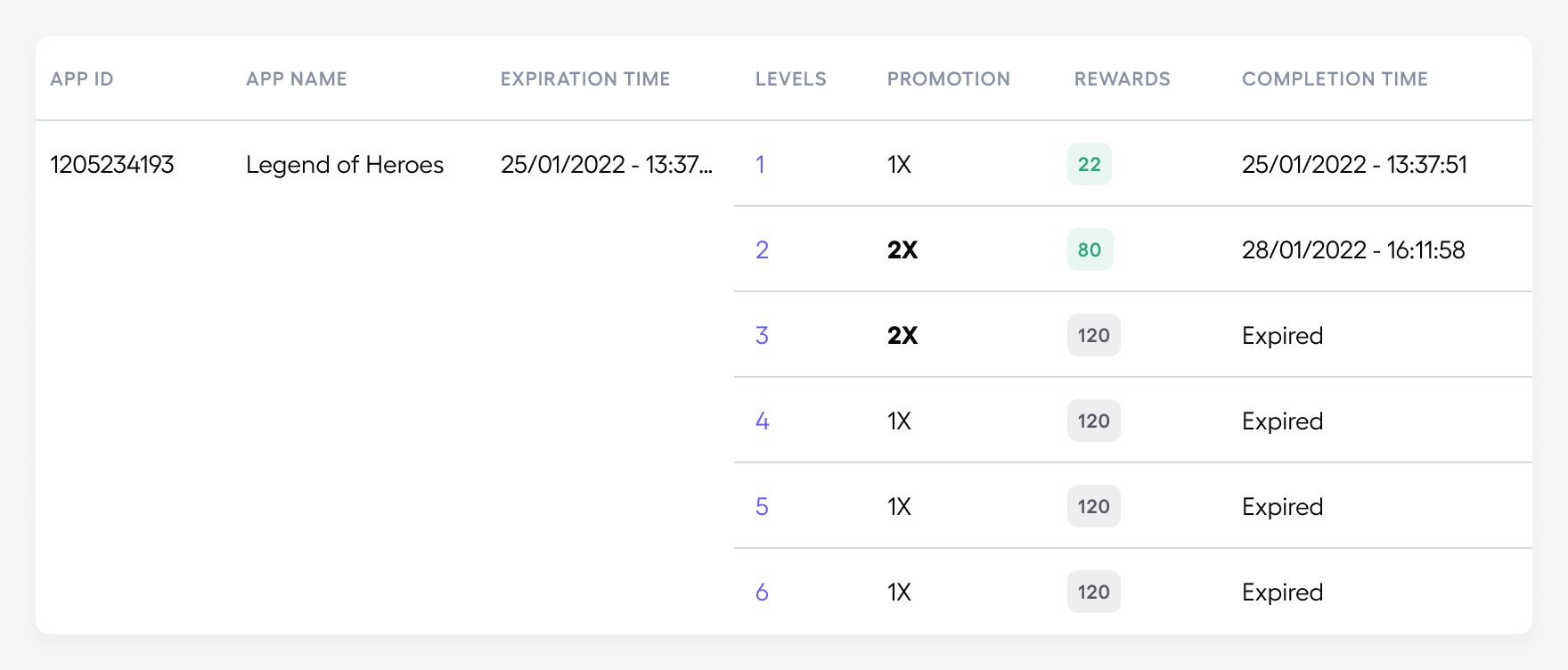Select the 120 reward badge for level 3
This screenshot has width=1568, height=670.
coord(1094,335)
